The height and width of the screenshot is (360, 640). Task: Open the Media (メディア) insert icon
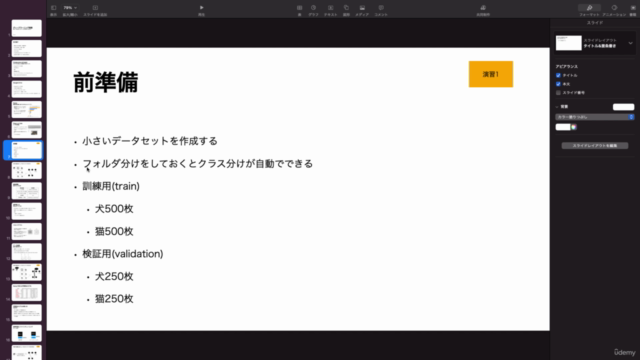point(362,8)
